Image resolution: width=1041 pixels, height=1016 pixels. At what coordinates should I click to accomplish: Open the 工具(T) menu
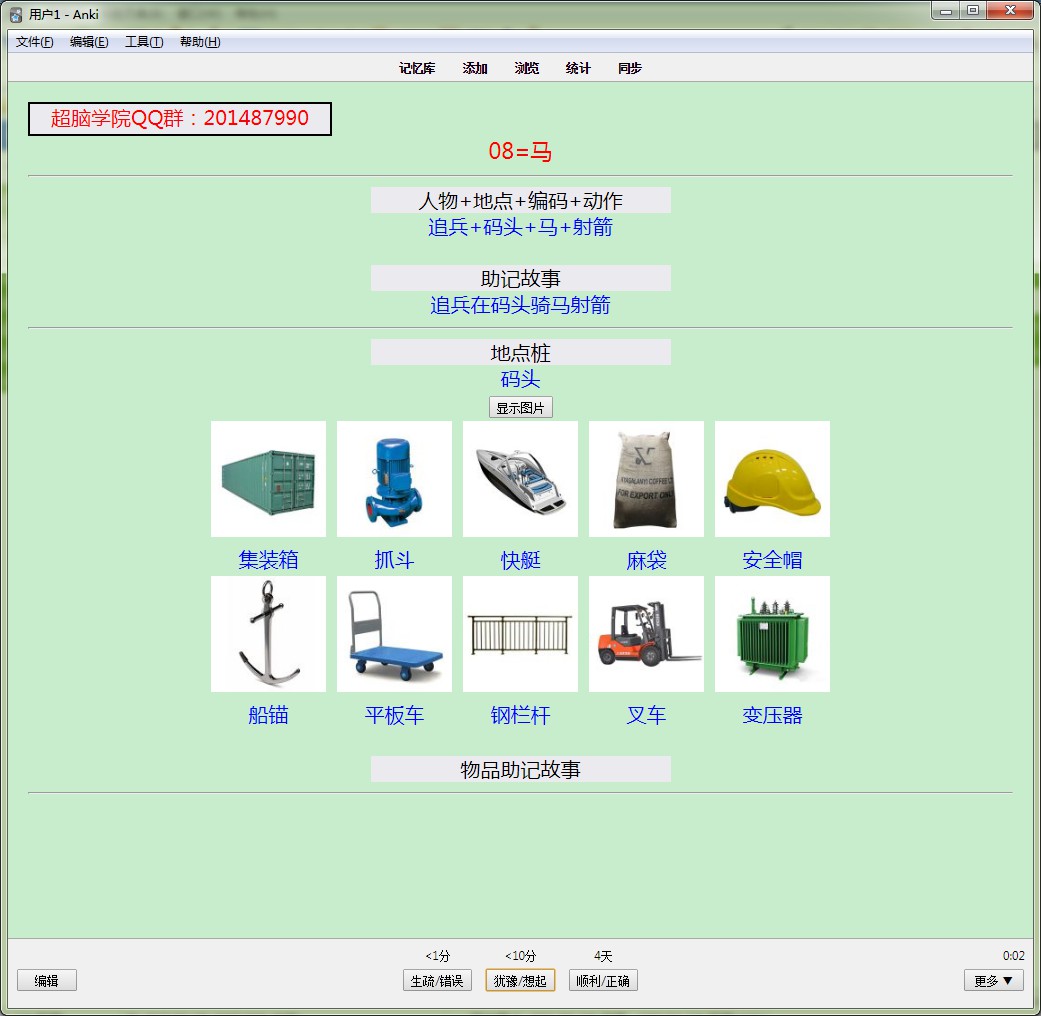(x=144, y=42)
